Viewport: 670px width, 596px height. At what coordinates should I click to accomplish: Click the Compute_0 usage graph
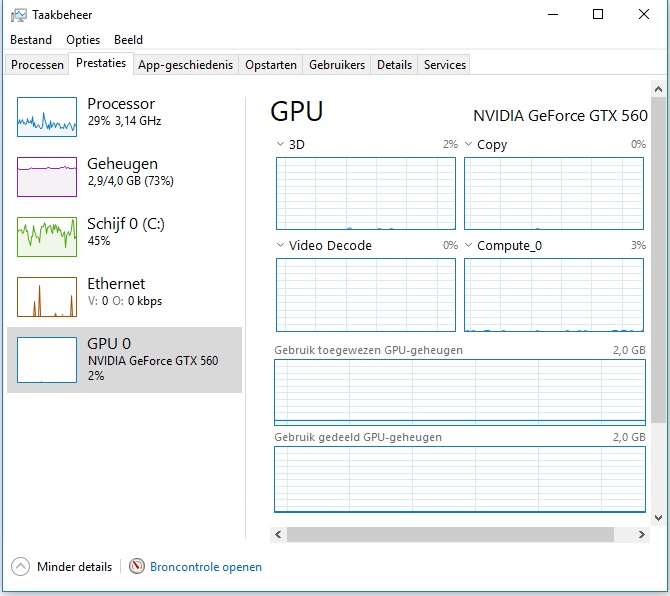click(x=554, y=295)
